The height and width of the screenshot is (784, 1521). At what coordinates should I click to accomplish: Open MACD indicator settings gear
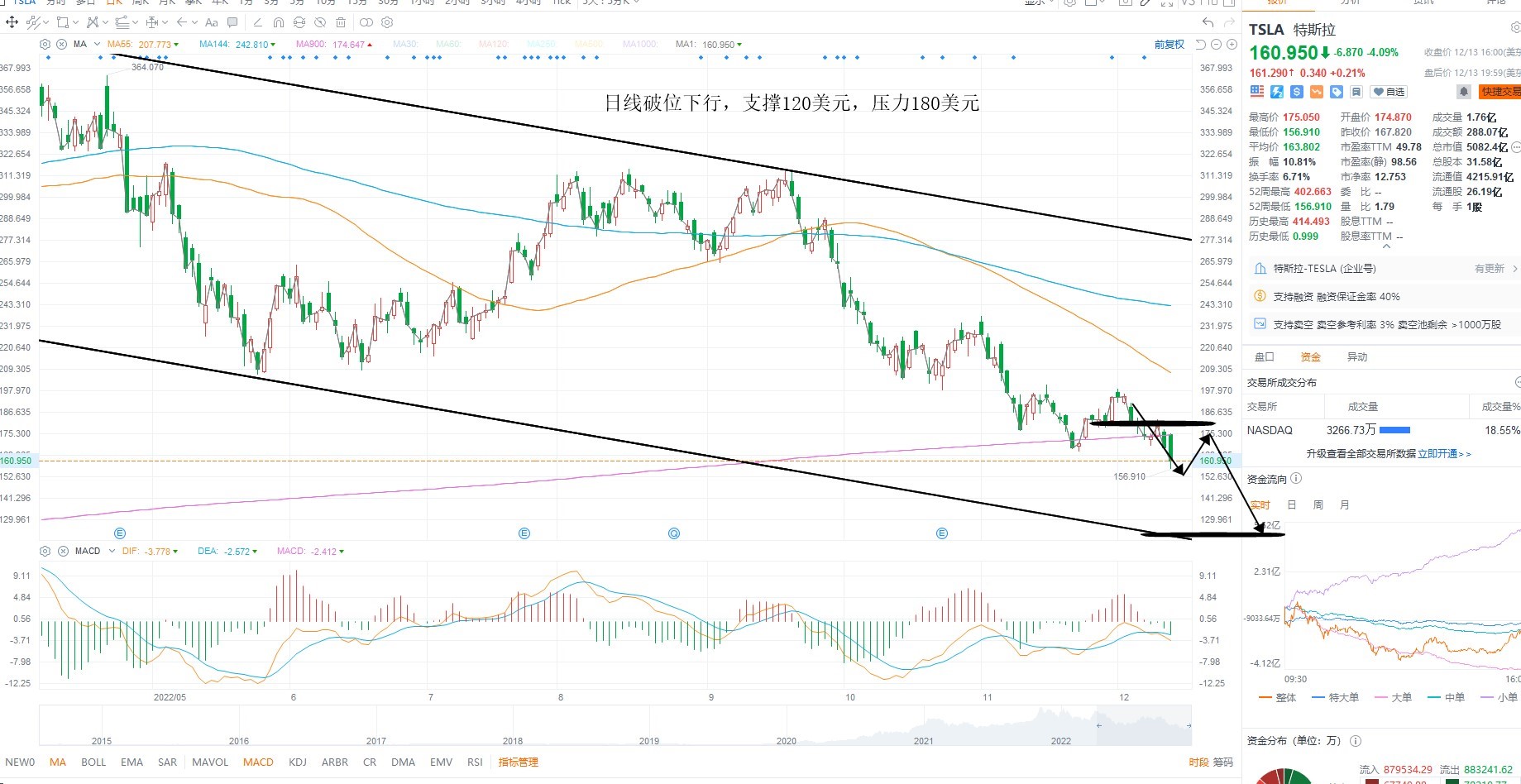[x=45, y=551]
